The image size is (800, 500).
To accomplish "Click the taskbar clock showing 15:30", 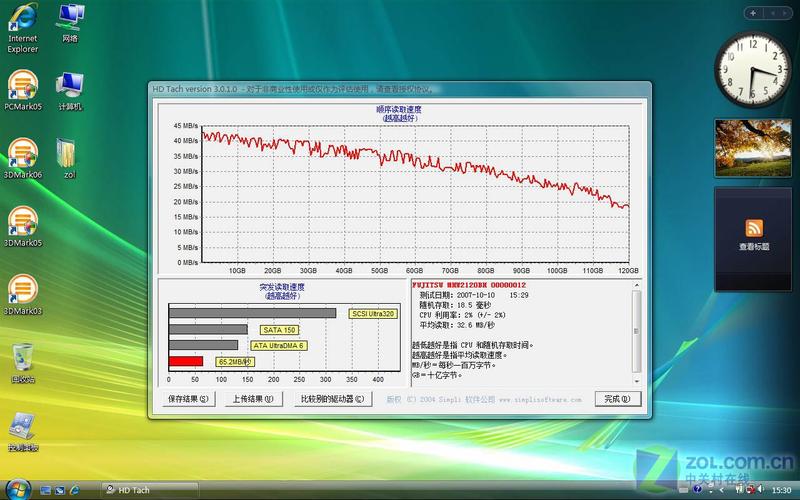I will [781, 490].
